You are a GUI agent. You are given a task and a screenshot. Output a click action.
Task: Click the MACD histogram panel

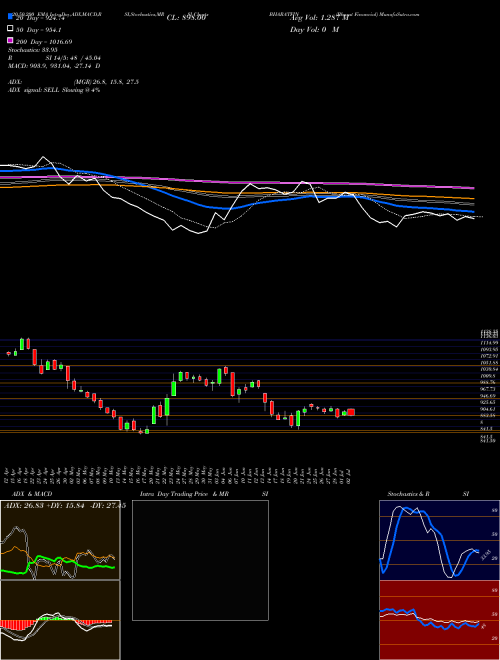pyautogui.click(x=60, y=620)
